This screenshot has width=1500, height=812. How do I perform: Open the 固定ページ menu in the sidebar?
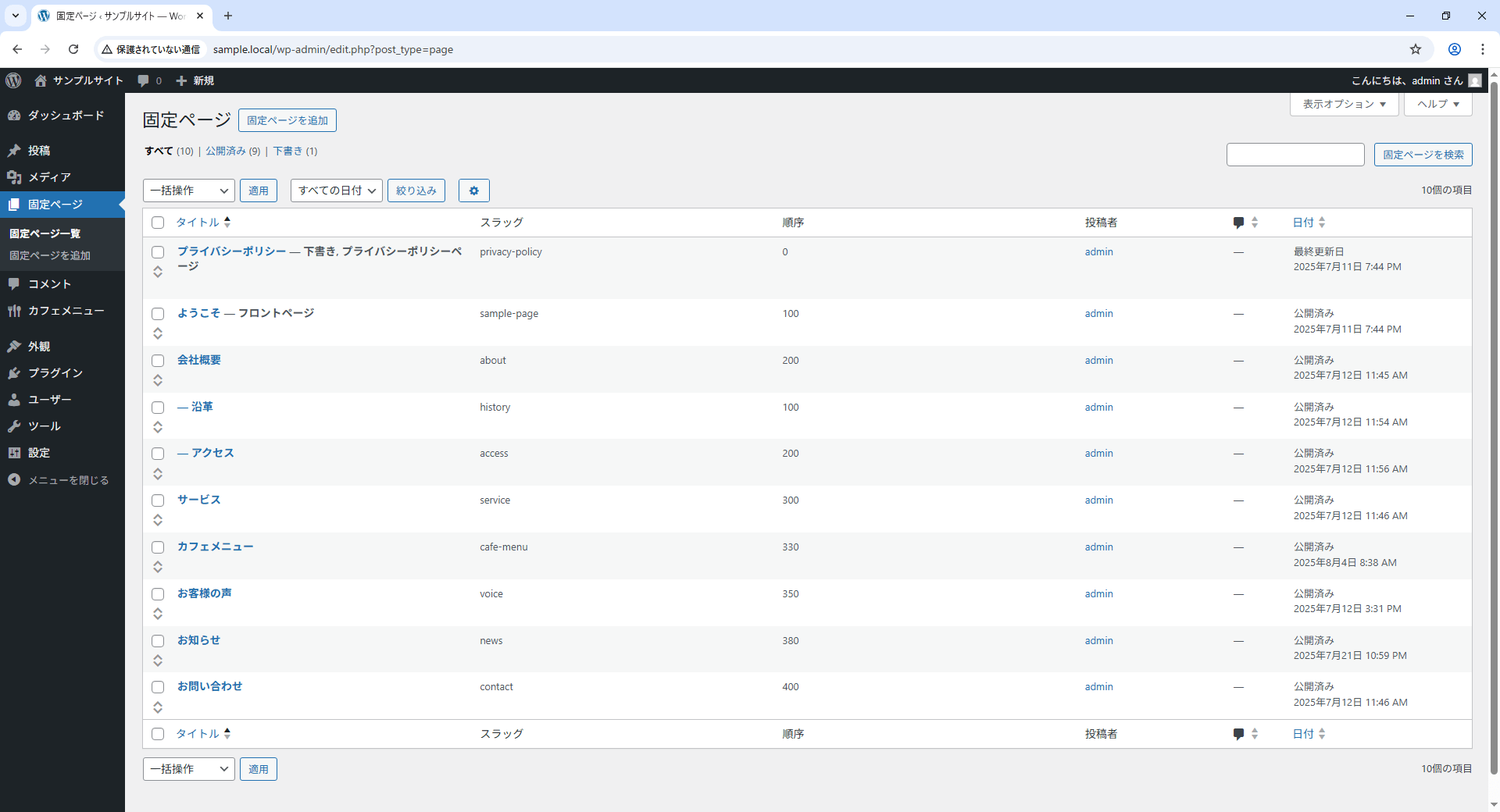62,205
